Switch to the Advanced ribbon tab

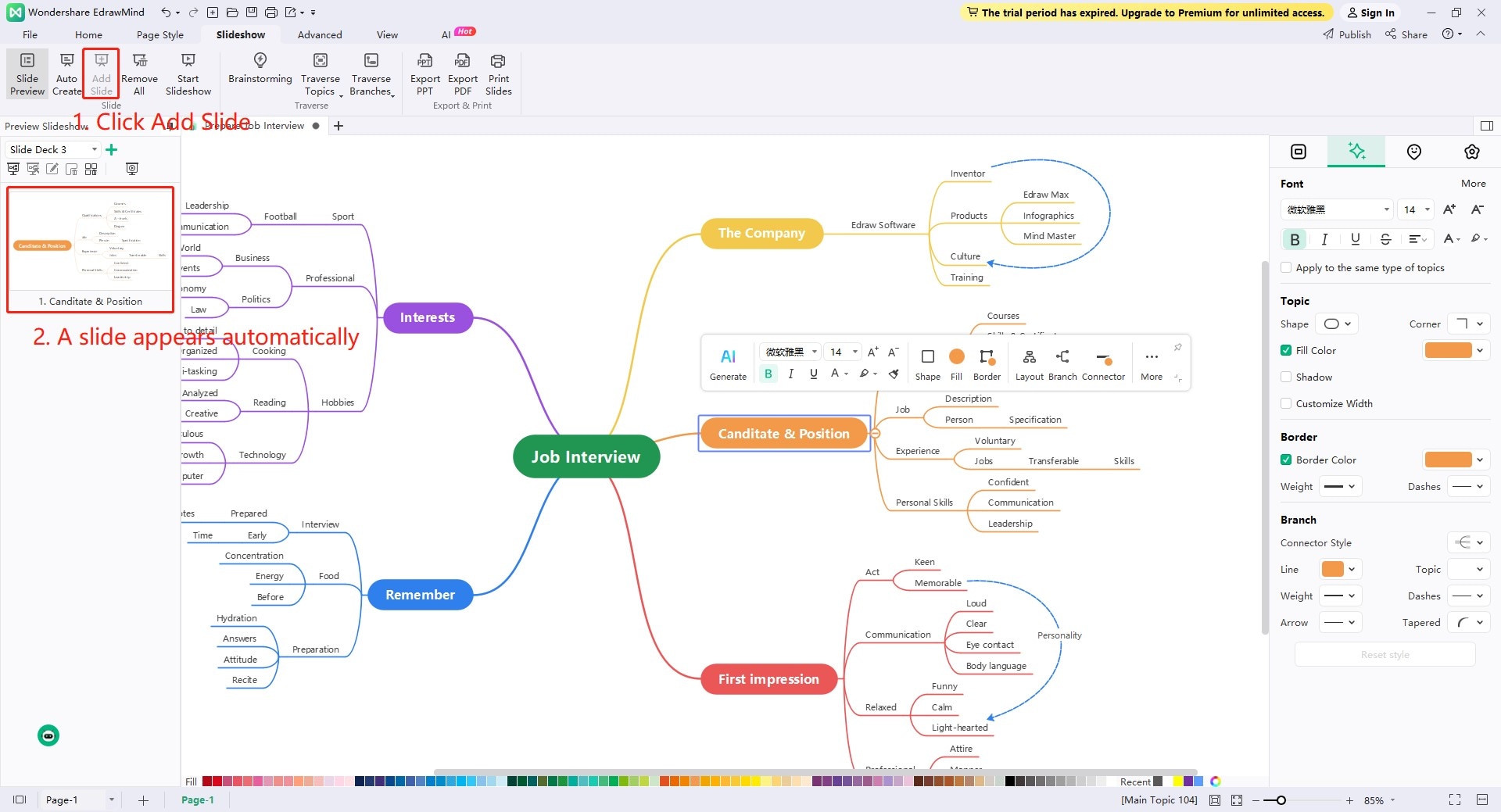(x=320, y=34)
